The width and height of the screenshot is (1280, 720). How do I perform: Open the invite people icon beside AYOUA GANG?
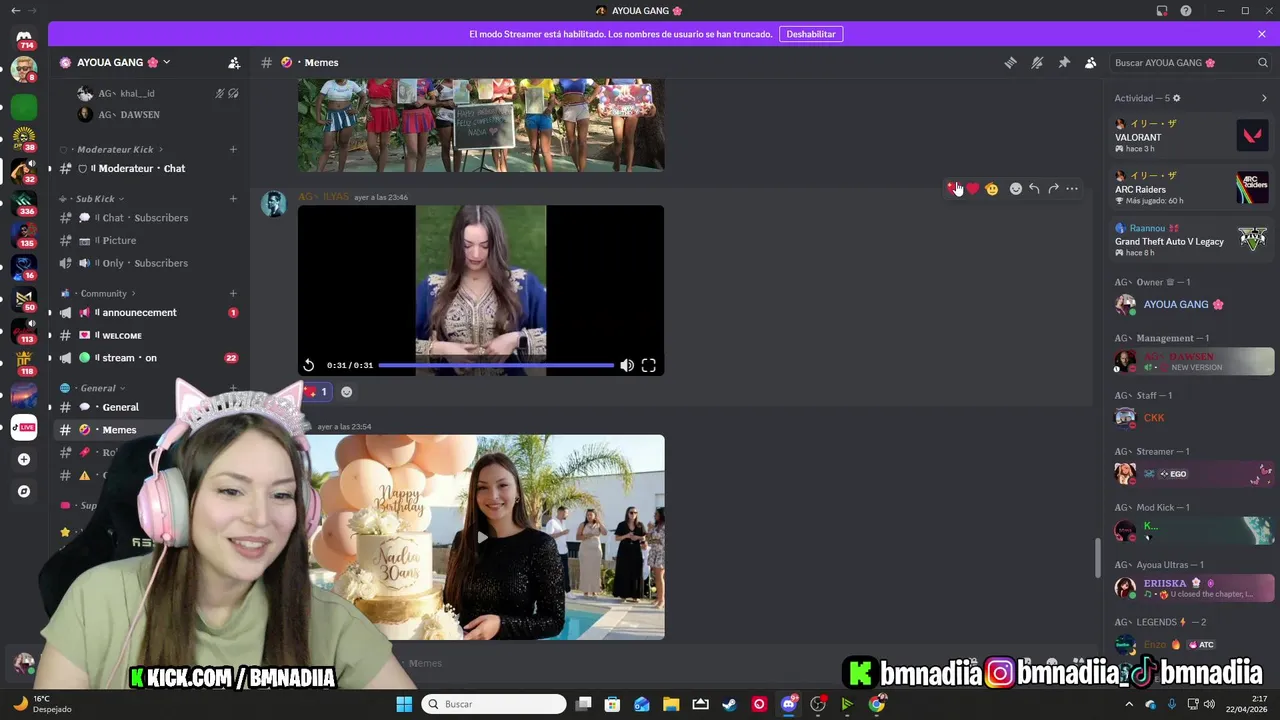click(x=234, y=62)
